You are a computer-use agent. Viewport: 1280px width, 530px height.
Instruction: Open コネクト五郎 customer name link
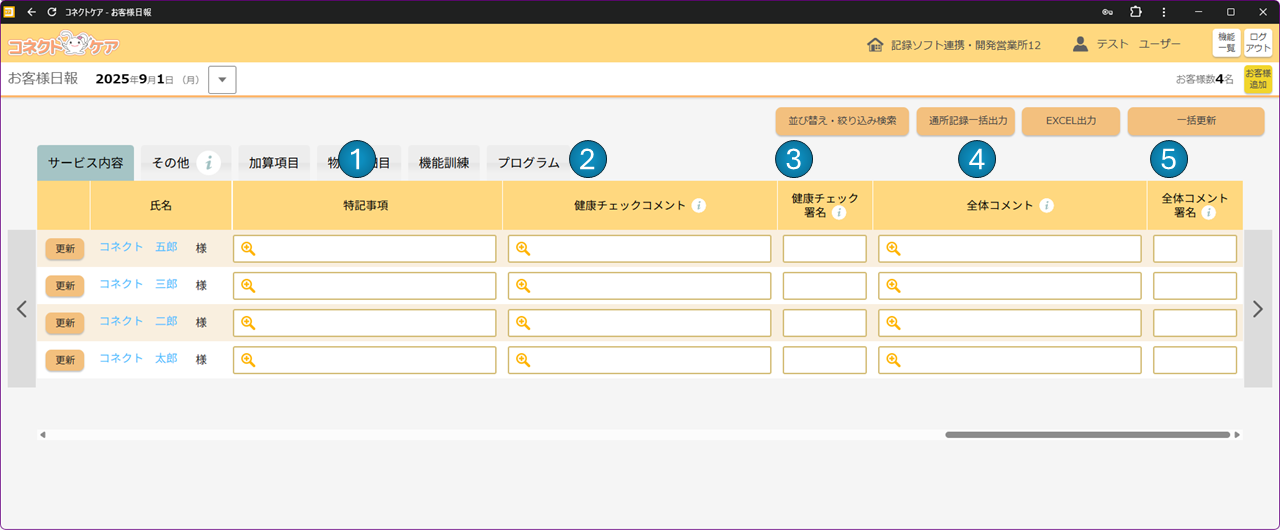[138, 247]
